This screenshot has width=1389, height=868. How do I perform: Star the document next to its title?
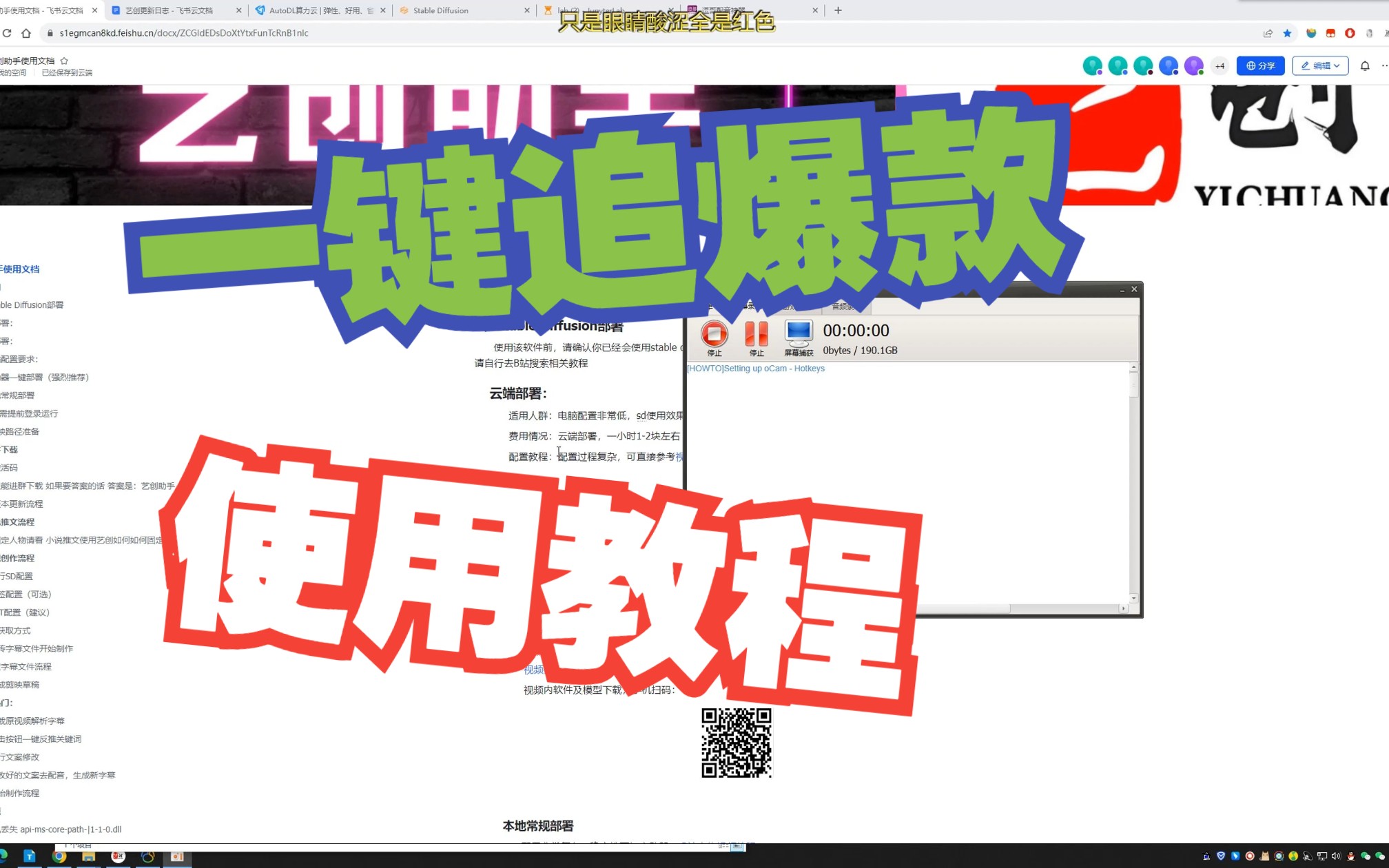pos(64,61)
